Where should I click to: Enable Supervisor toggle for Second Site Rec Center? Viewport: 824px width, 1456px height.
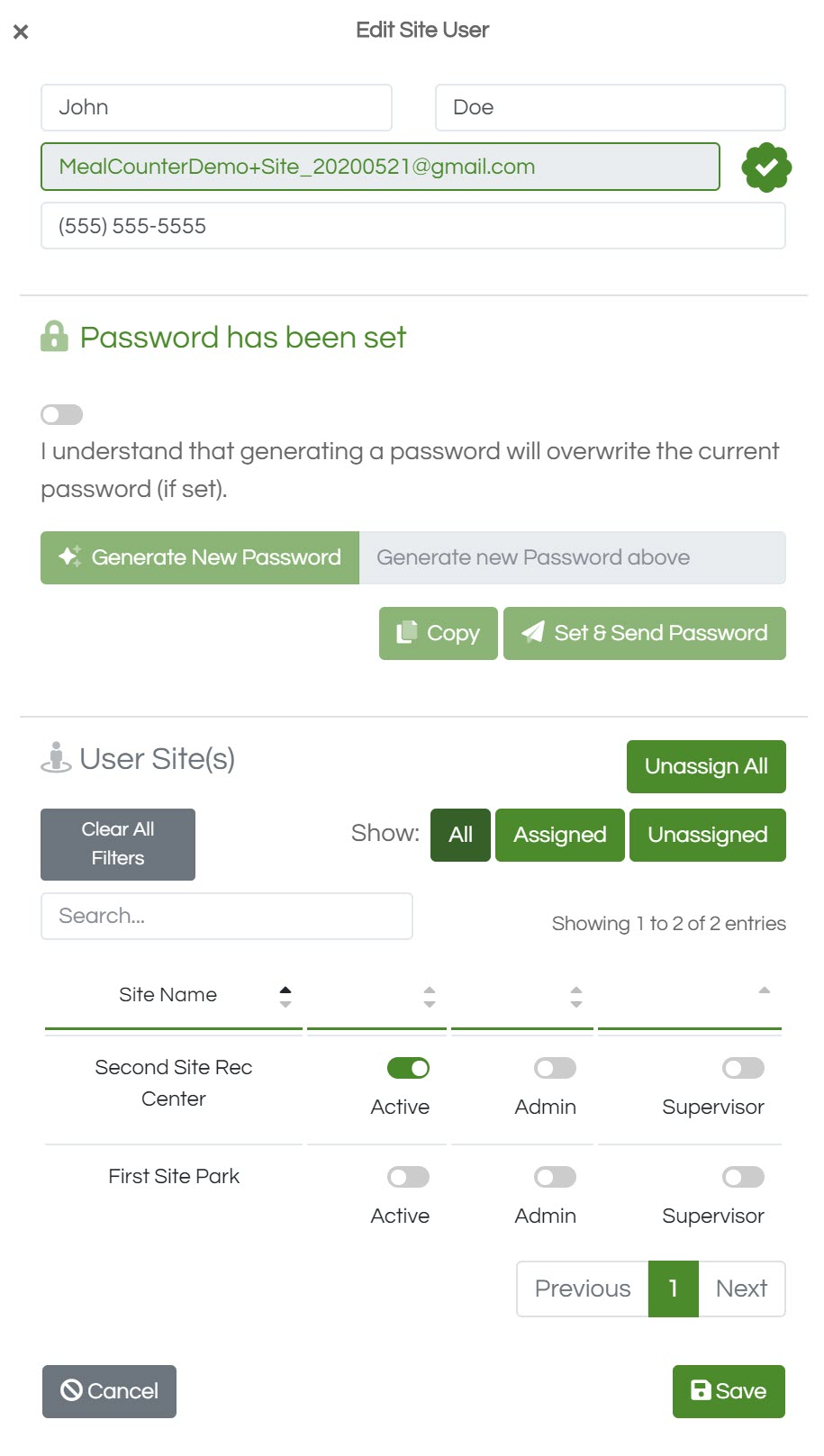pos(743,1068)
